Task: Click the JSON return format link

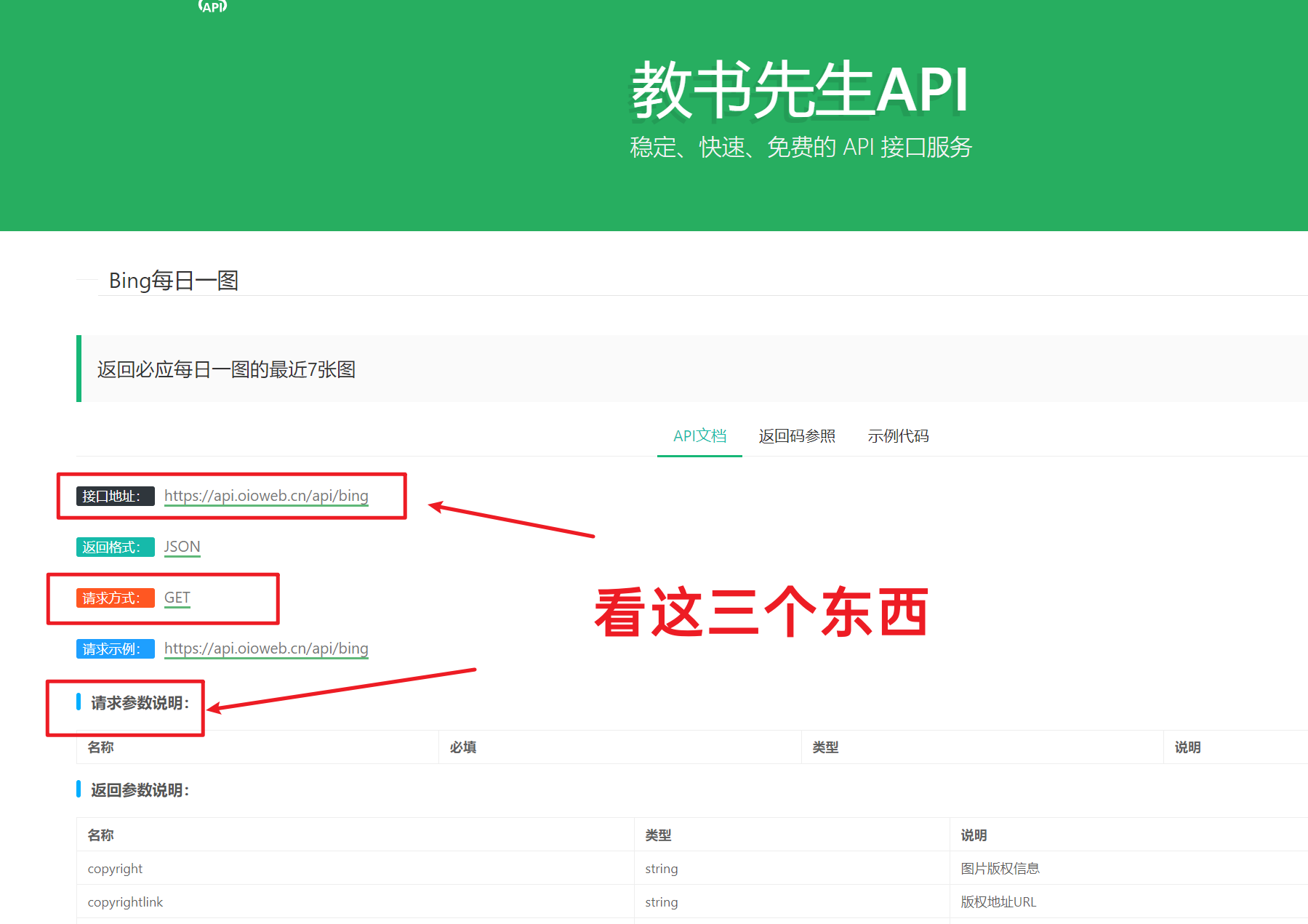Action: pyautogui.click(x=181, y=547)
